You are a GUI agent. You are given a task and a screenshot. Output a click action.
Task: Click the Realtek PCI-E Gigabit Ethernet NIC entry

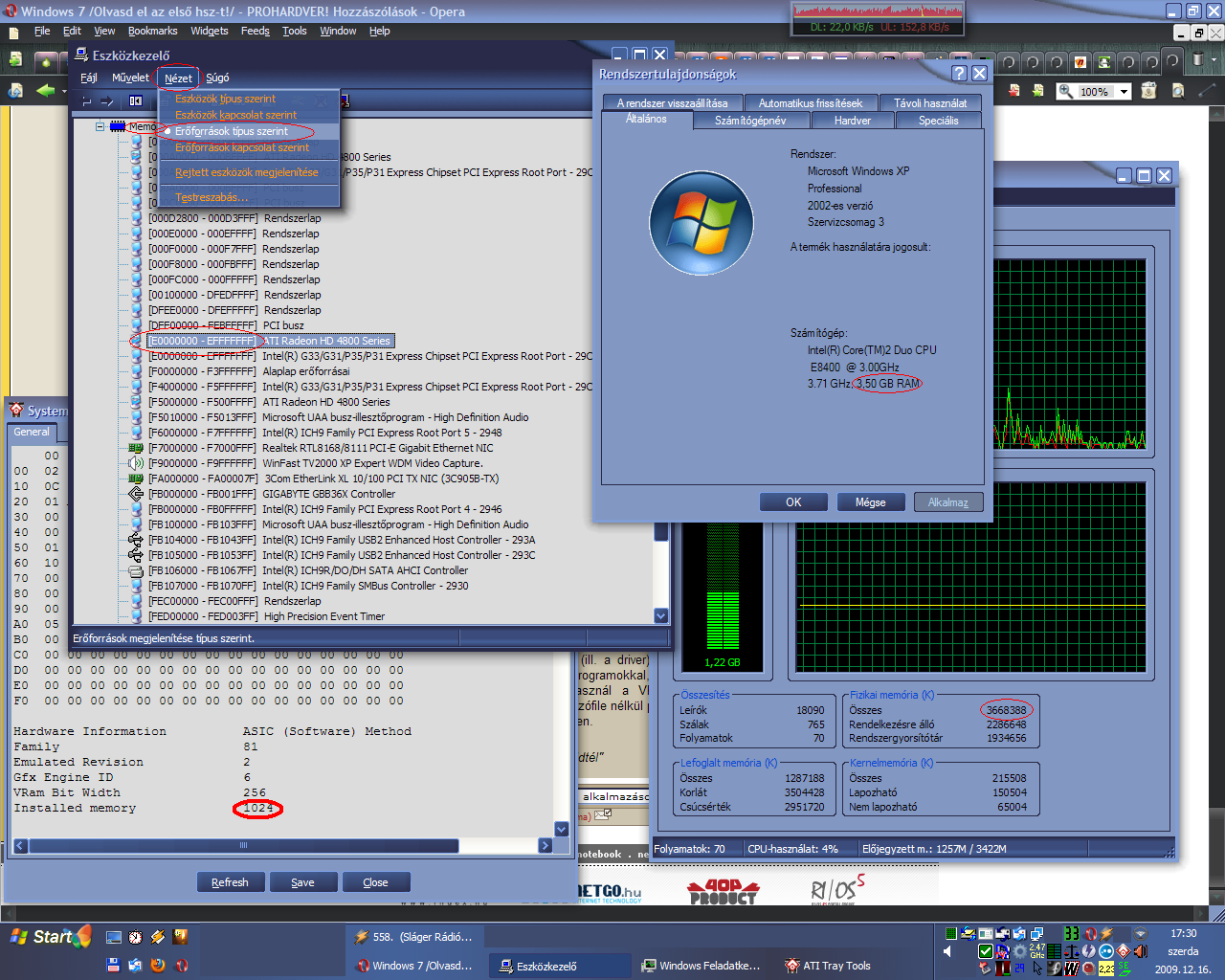point(377,448)
